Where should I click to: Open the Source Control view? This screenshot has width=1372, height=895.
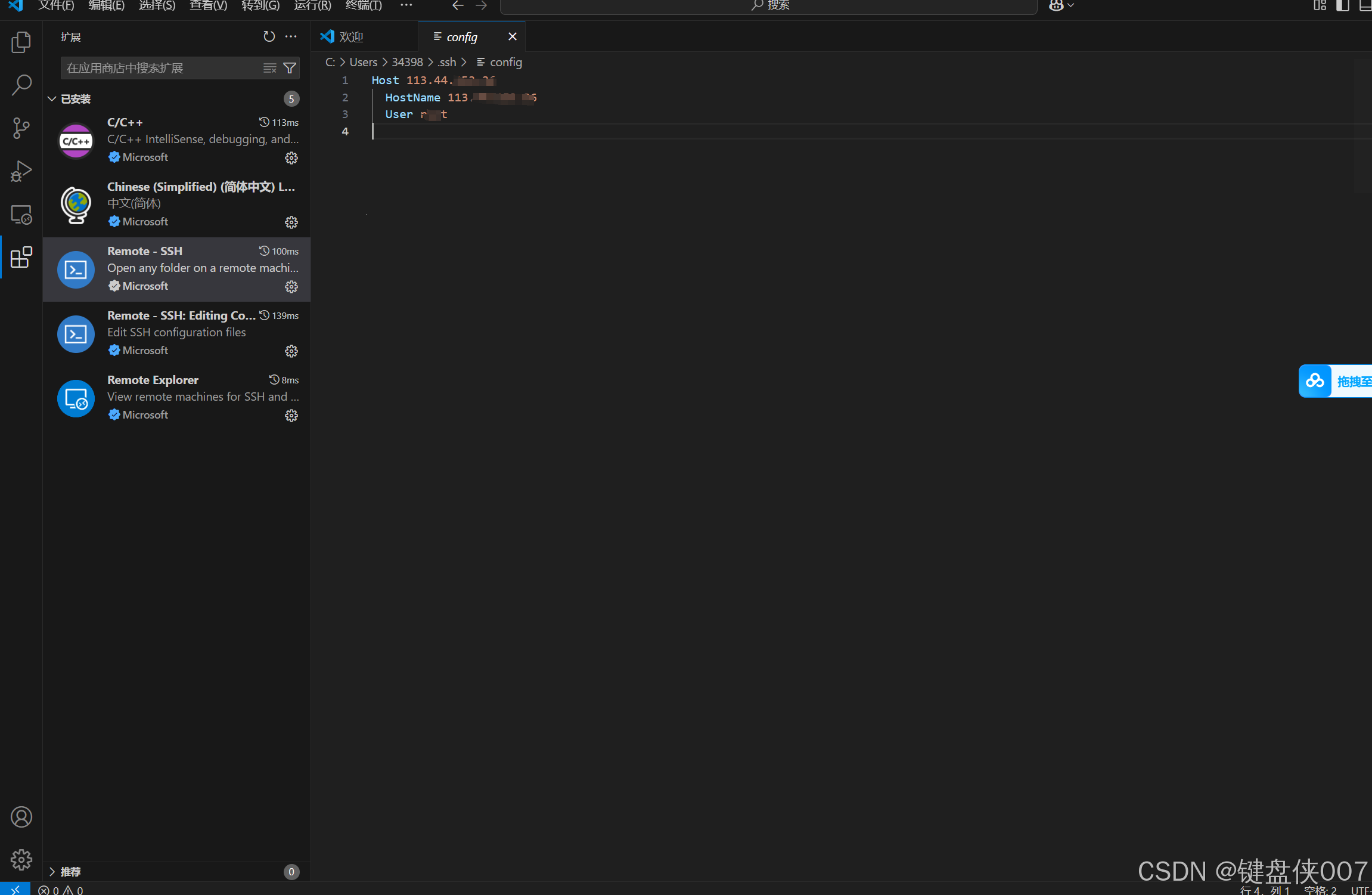tap(21, 128)
